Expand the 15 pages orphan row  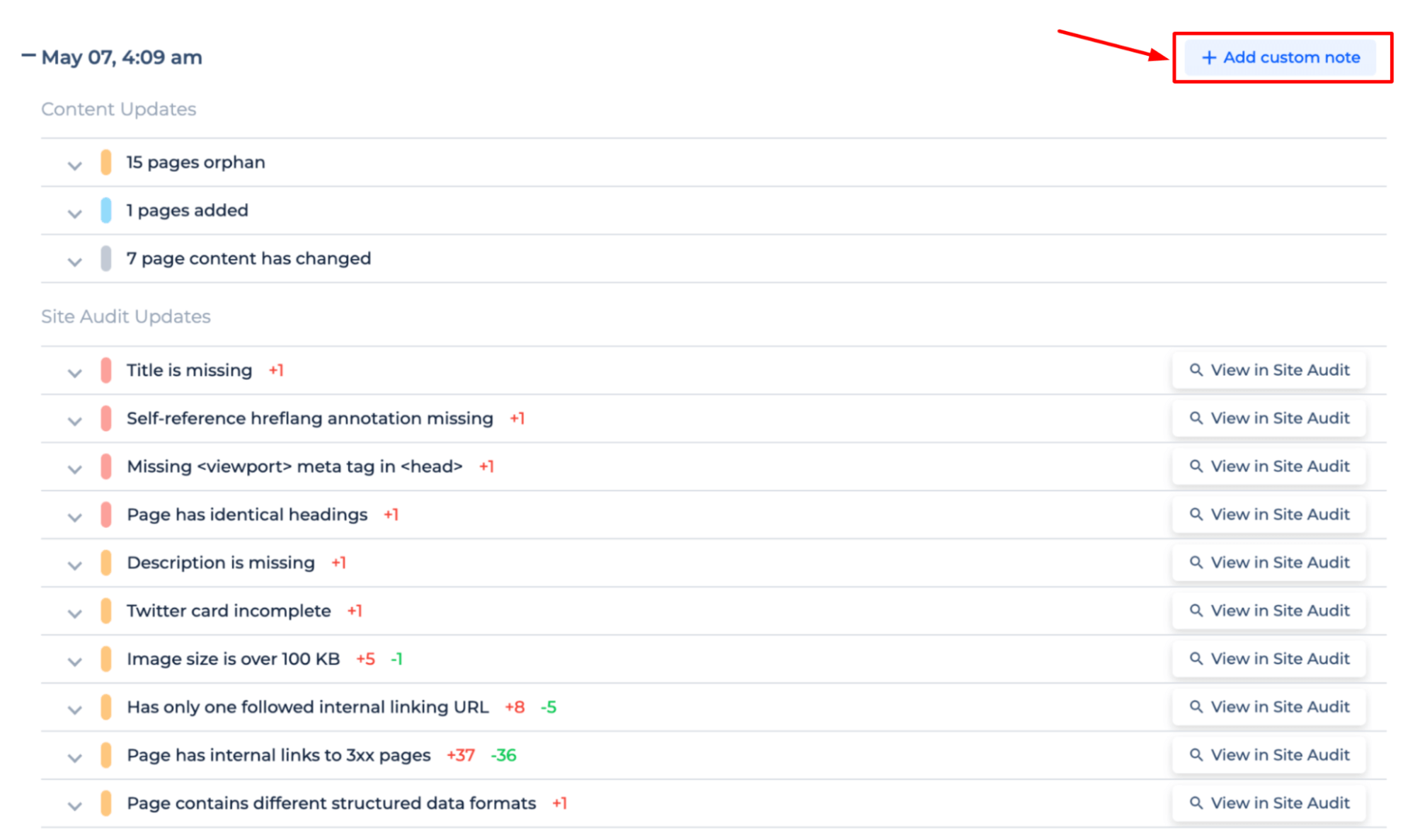[x=74, y=166]
